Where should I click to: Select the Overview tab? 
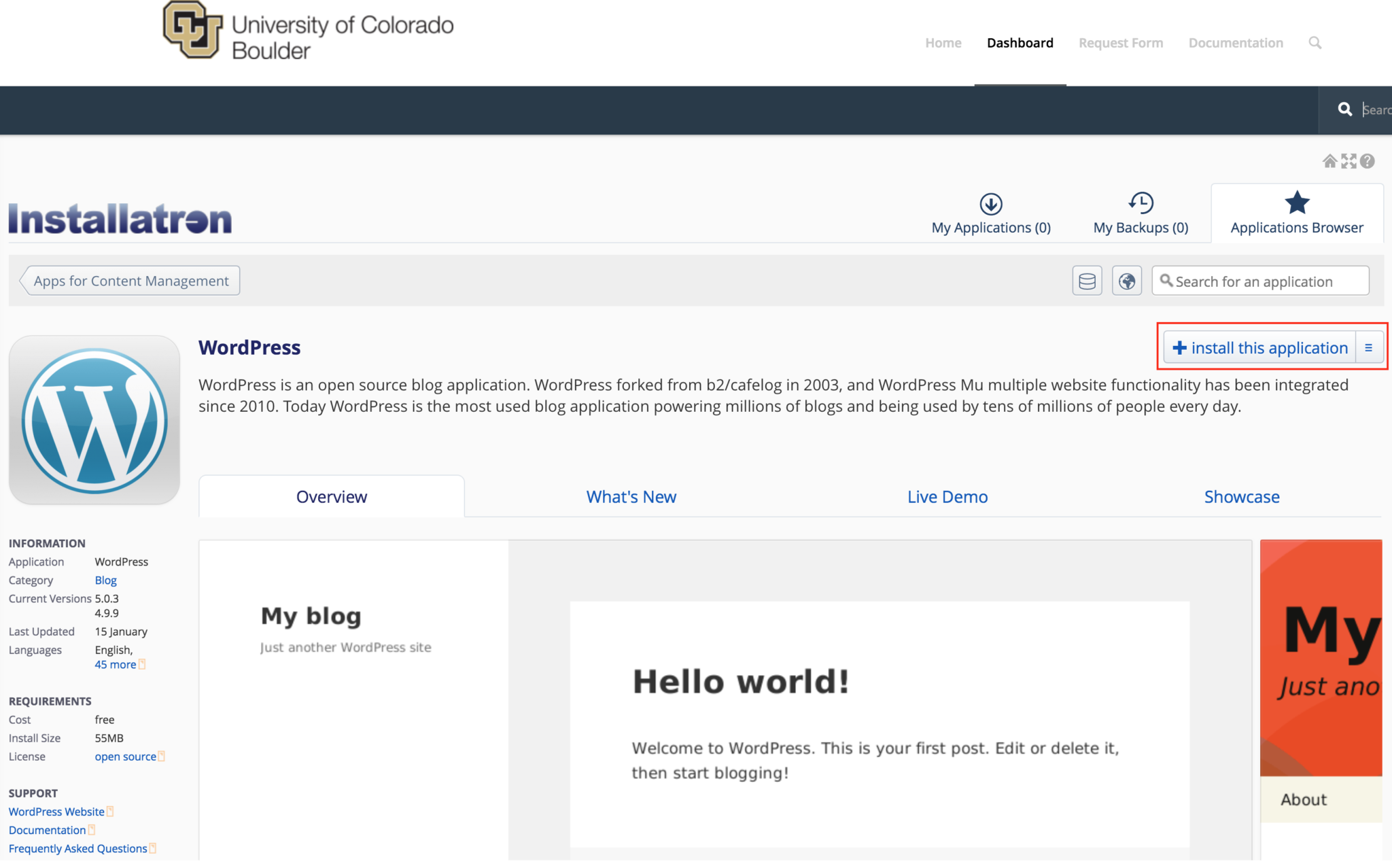(330, 496)
